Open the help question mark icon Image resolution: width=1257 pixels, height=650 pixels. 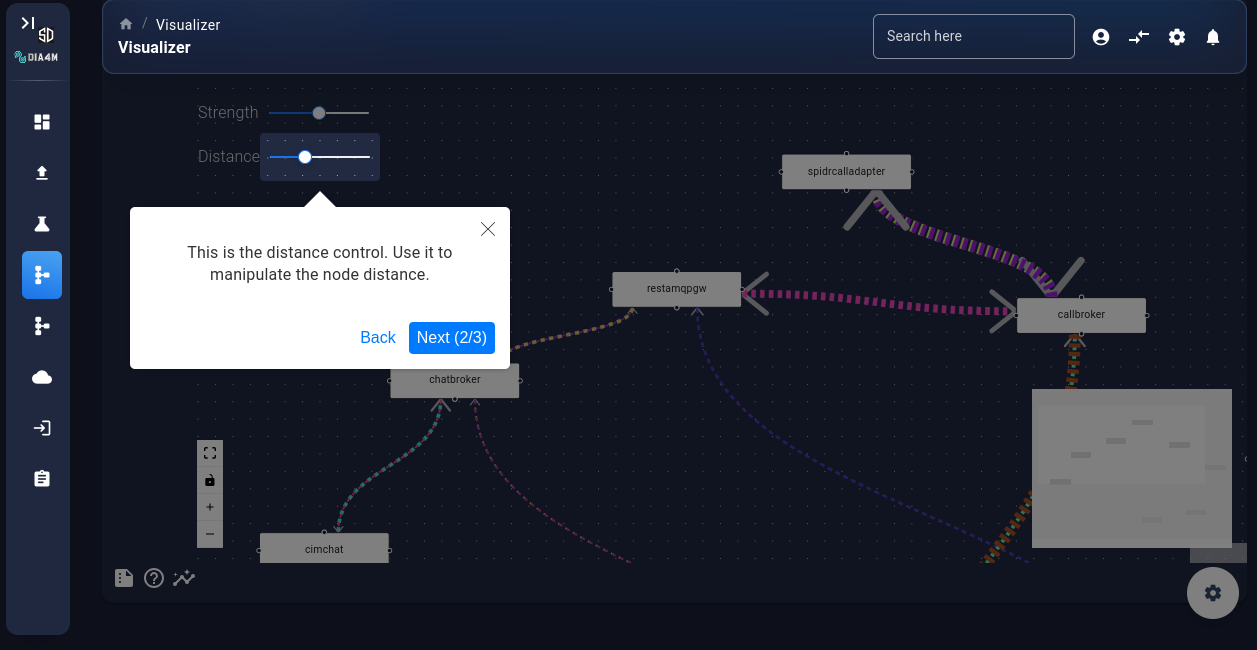pyautogui.click(x=154, y=578)
